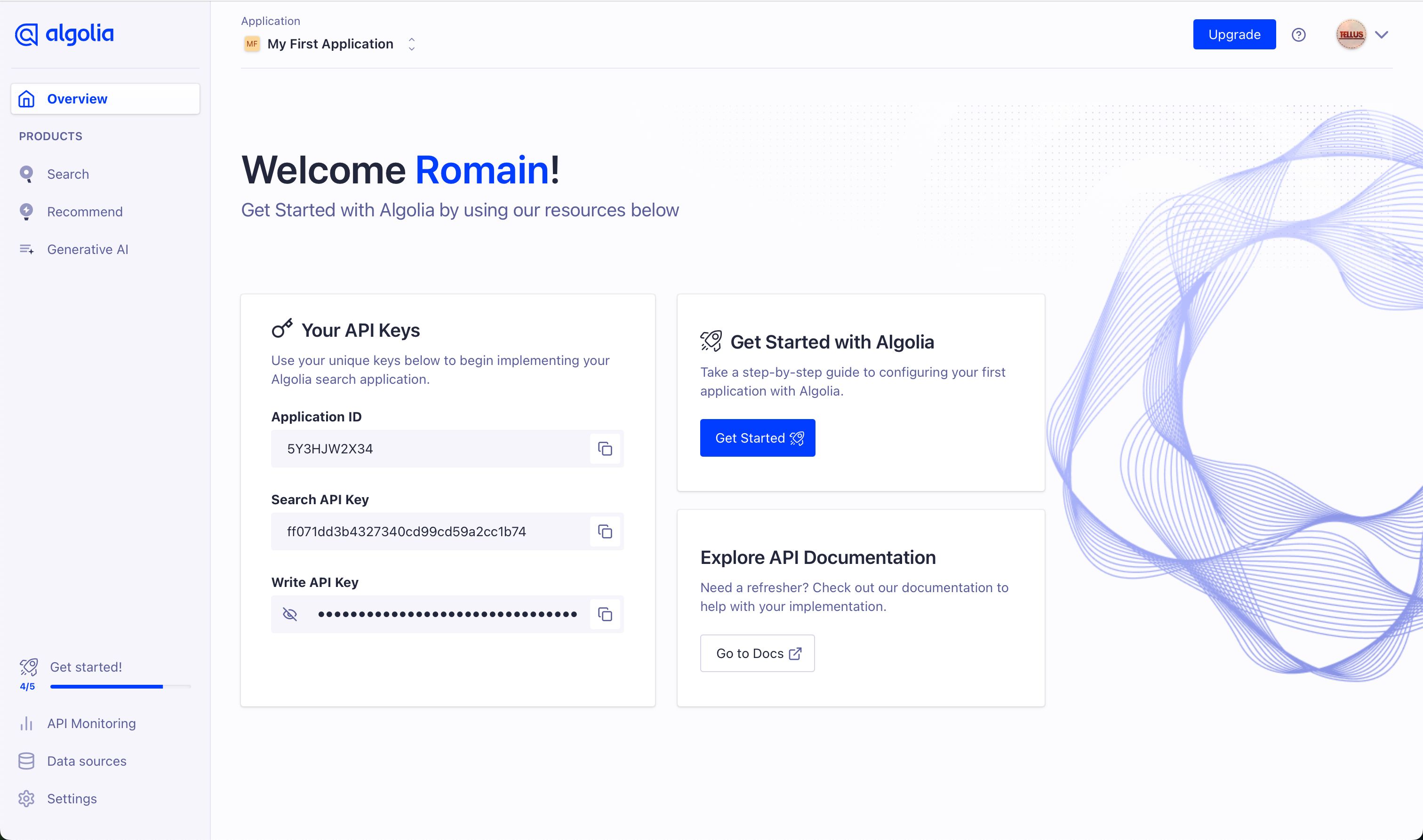The image size is (1423, 840).
Task: Click the API Monitoring chart icon
Action: click(x=26, y=723)
